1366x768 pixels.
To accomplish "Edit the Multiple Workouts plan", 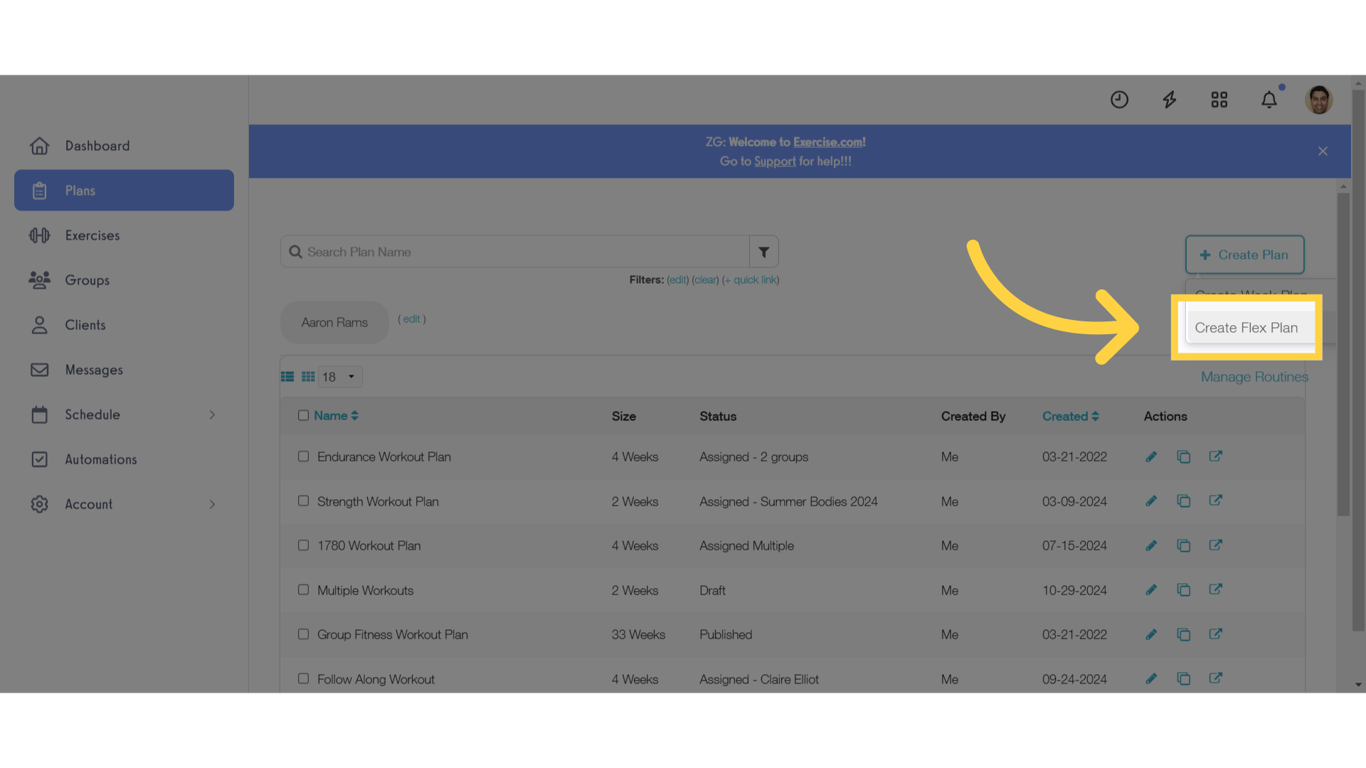I will (1151, 590).
